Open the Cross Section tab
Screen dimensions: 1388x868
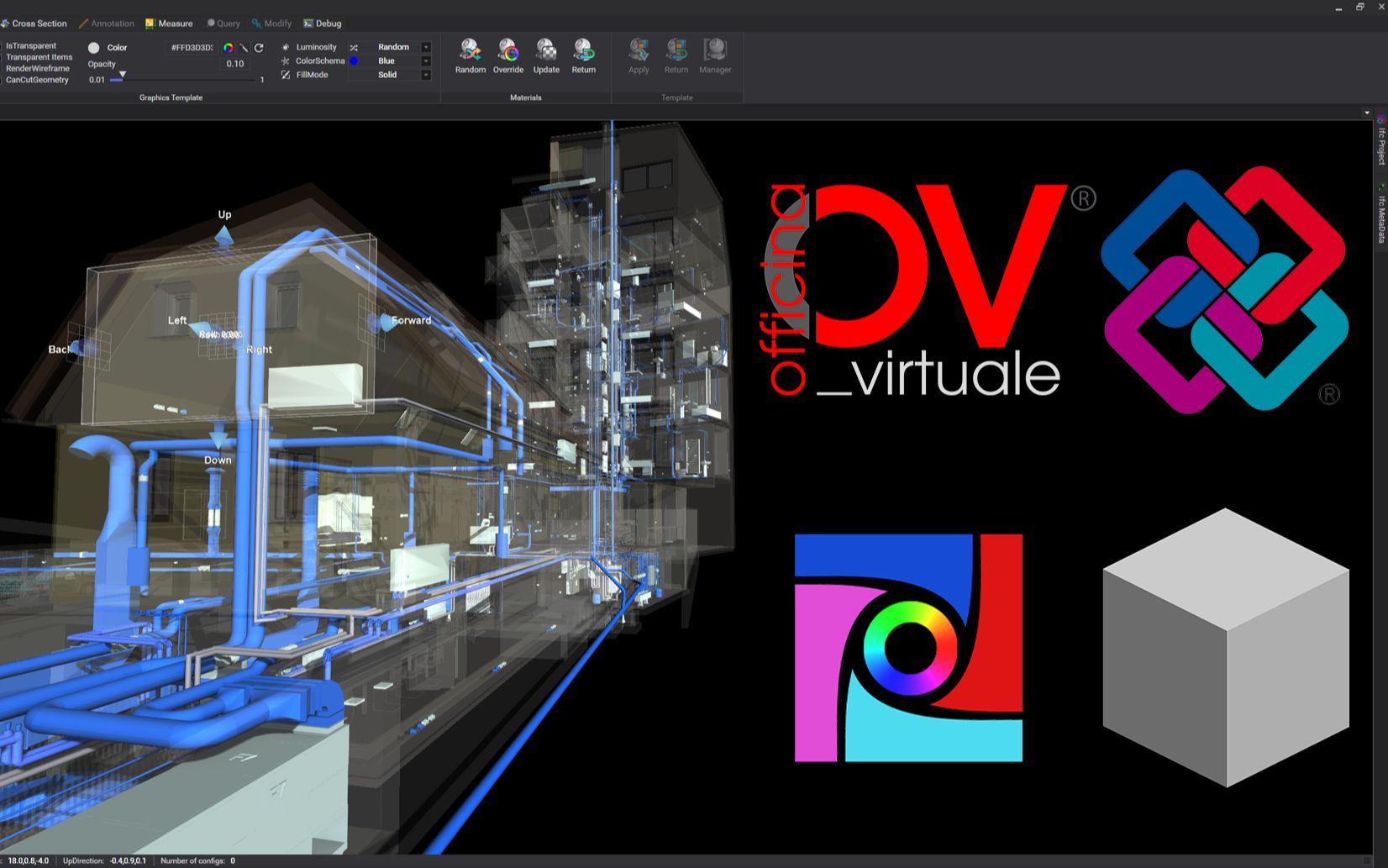tap(34, 24)
